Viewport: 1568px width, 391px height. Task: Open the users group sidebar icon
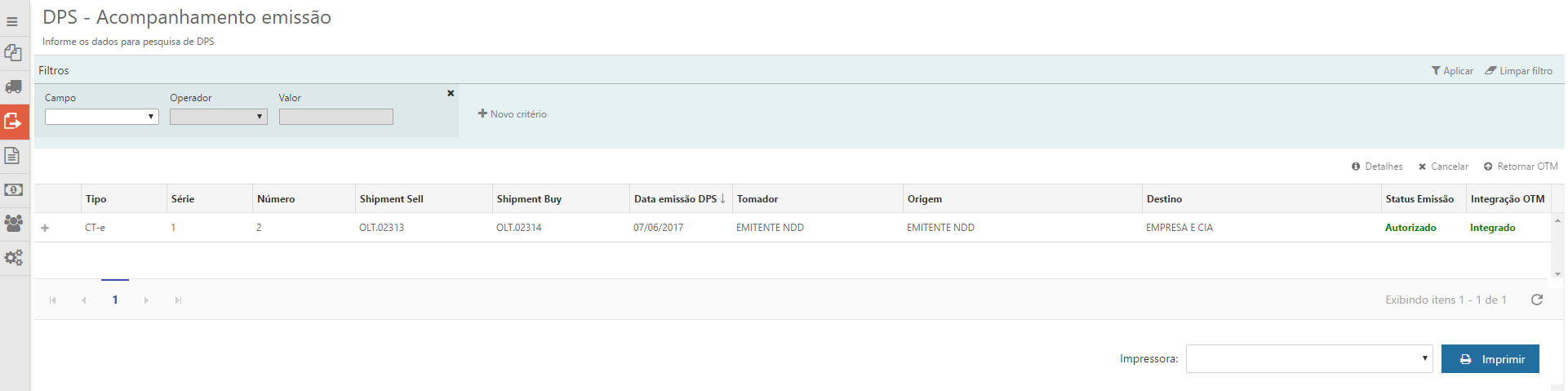click(x=13, y=223)
